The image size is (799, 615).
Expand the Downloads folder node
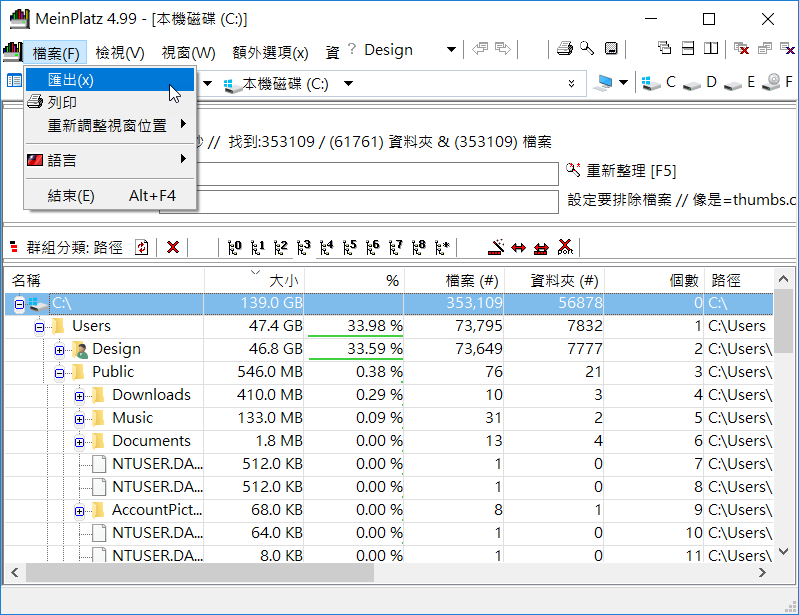pos(80,395)
